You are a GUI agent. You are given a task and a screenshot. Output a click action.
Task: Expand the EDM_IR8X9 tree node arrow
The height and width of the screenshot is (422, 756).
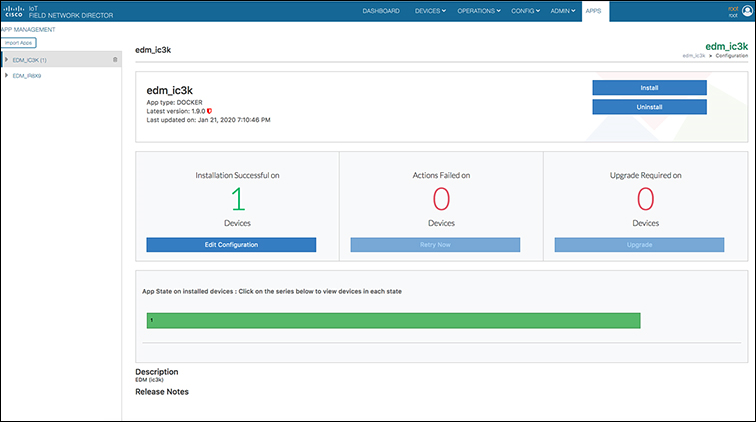6,75
